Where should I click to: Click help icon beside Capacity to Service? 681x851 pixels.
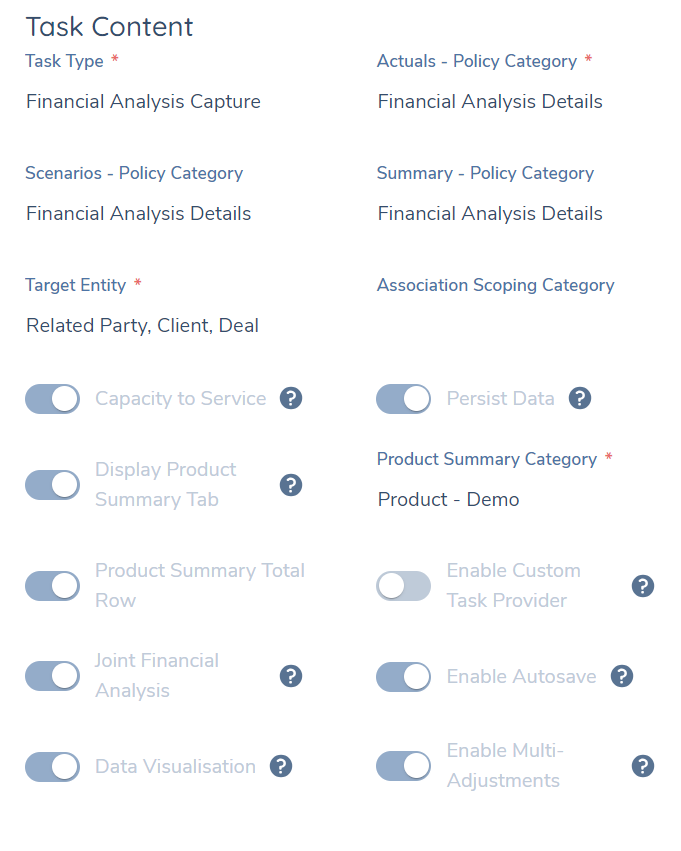[x=291, y=399]
